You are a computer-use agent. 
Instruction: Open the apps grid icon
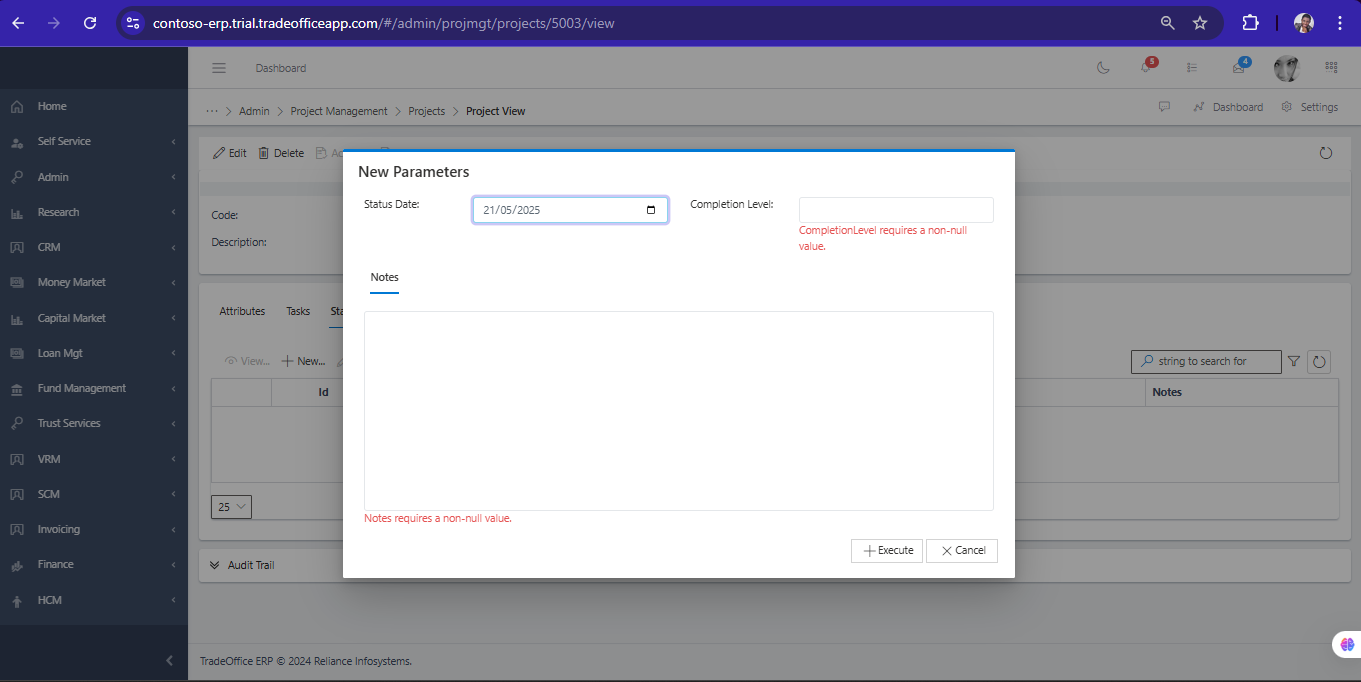pyautogui.click(x=1331, y=68)
